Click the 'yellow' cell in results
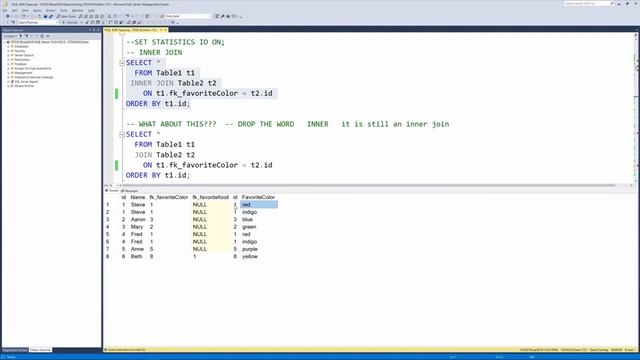Screen dimensions: 640x360 tap(250, 256)
